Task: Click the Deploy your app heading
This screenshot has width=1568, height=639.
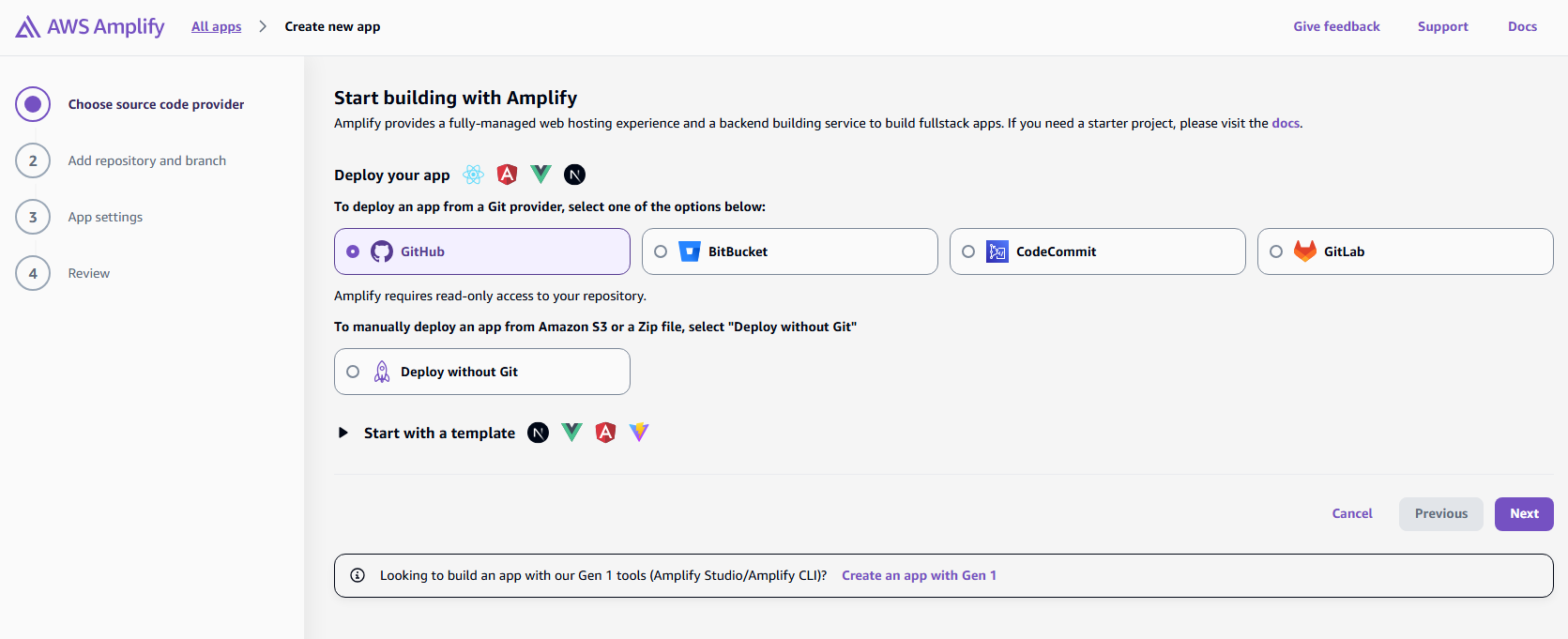Action: click(x=392, y=175)
